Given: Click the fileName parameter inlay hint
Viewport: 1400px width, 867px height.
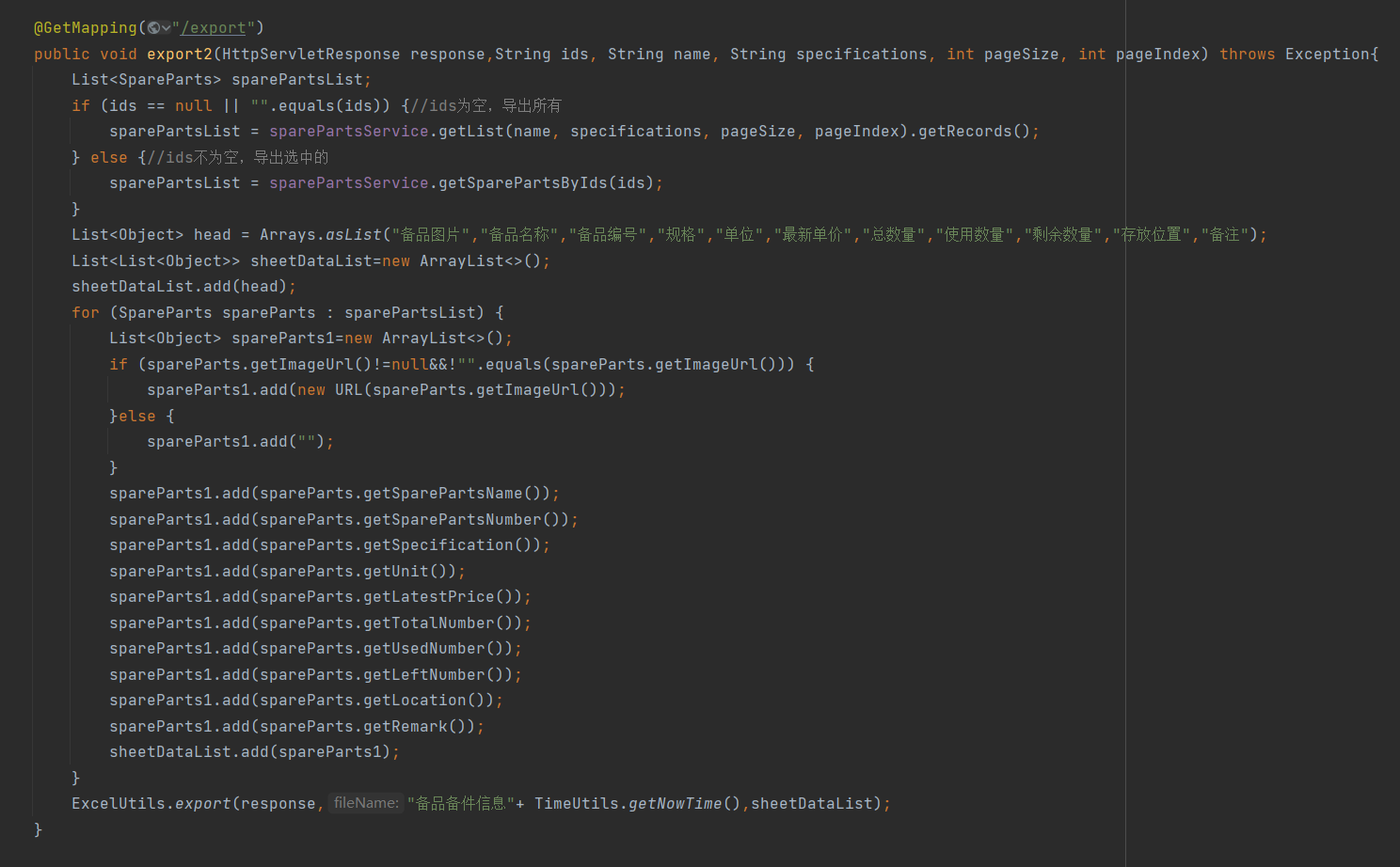Looking at the screenshot, I should (x=366, y=803).
